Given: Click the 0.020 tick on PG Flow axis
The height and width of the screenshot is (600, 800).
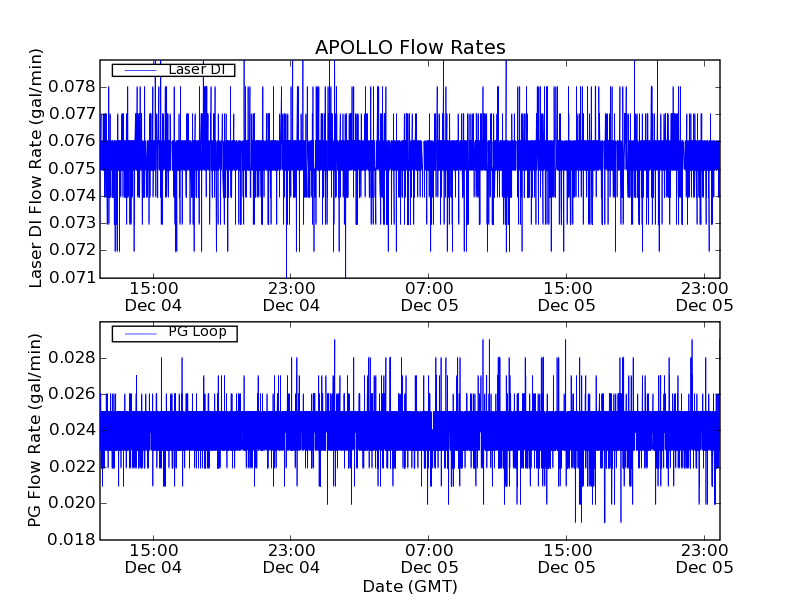Looking at the screenshot, I should coord(72,503).
